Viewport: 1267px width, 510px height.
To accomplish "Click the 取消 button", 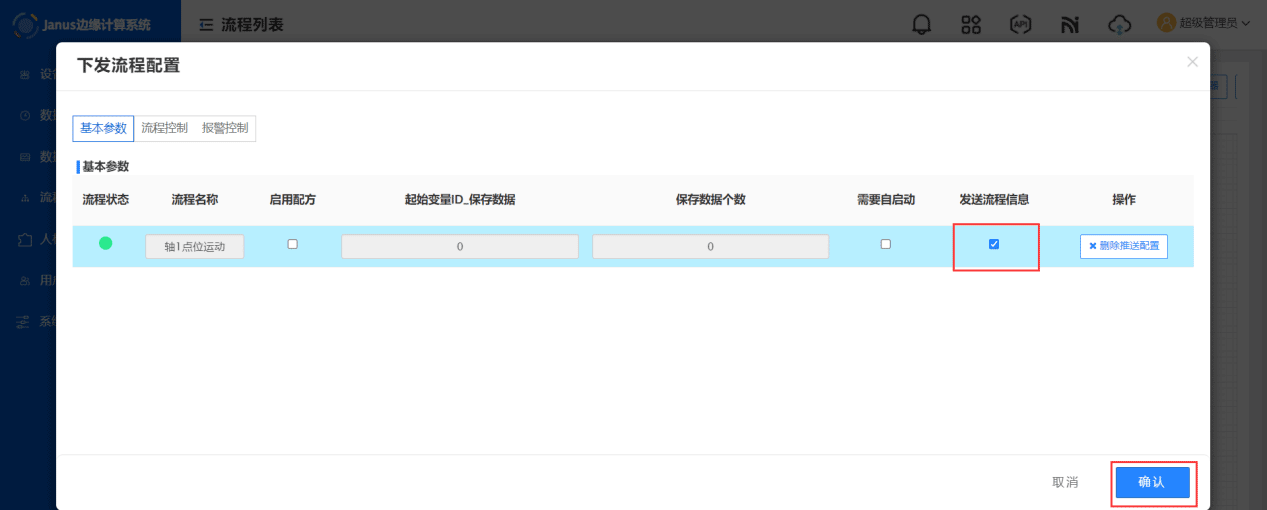I will click(x=1065, y=482).
